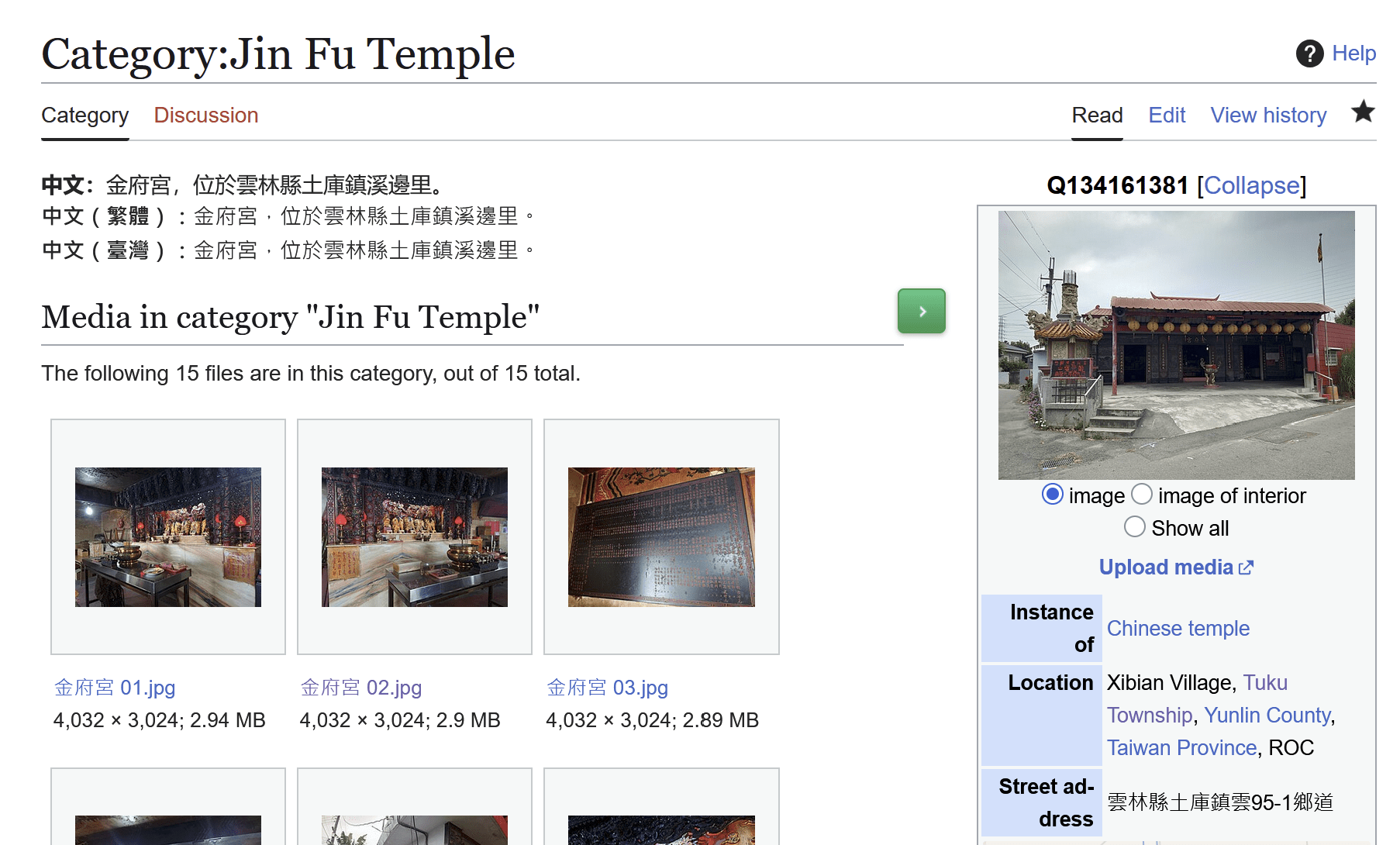This screenshot has height=845, width=1400.
Task: Click the 'Location' label cell
Action: [1041, 716]
